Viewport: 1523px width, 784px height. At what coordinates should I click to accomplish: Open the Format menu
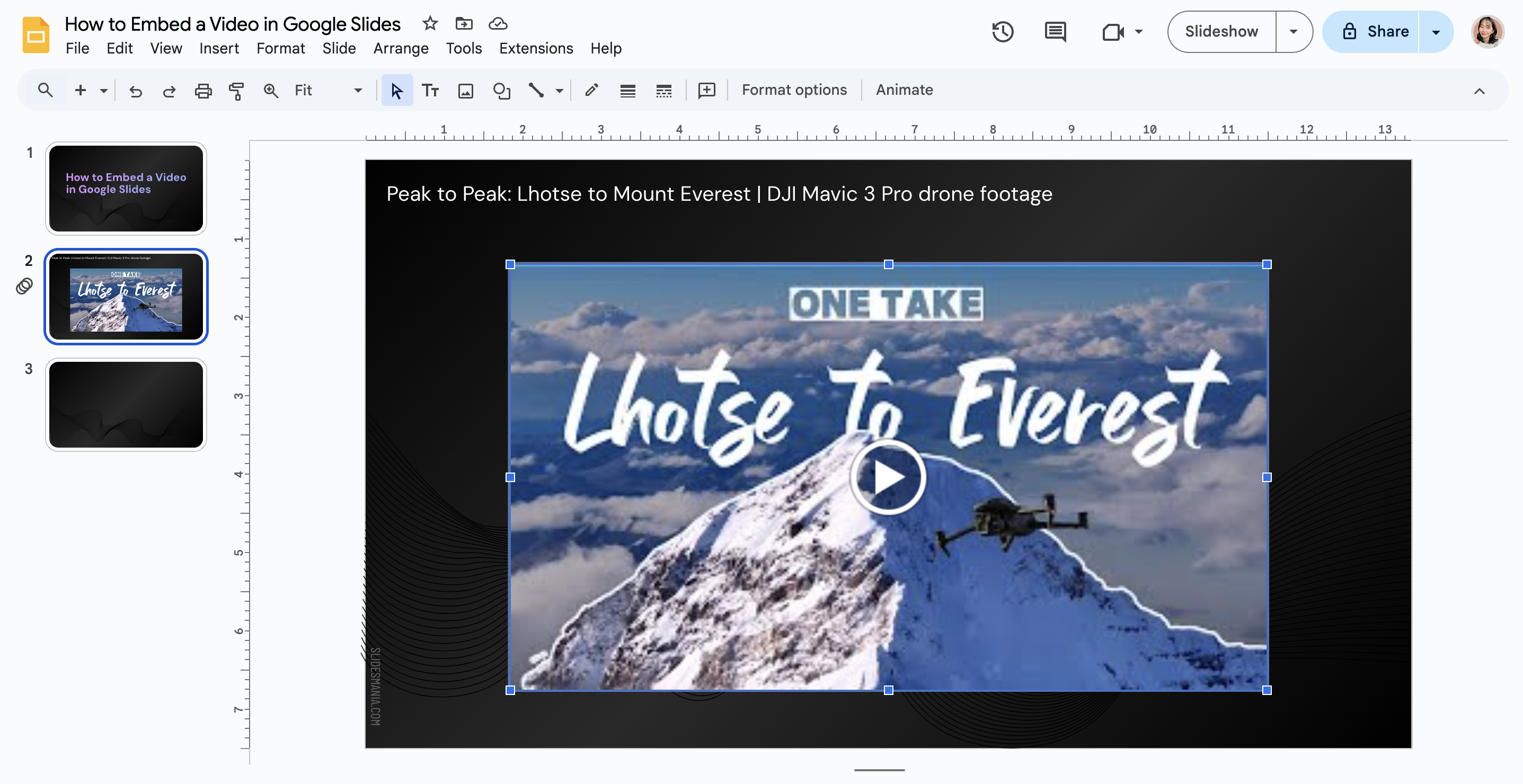click(x=281, y=48)
